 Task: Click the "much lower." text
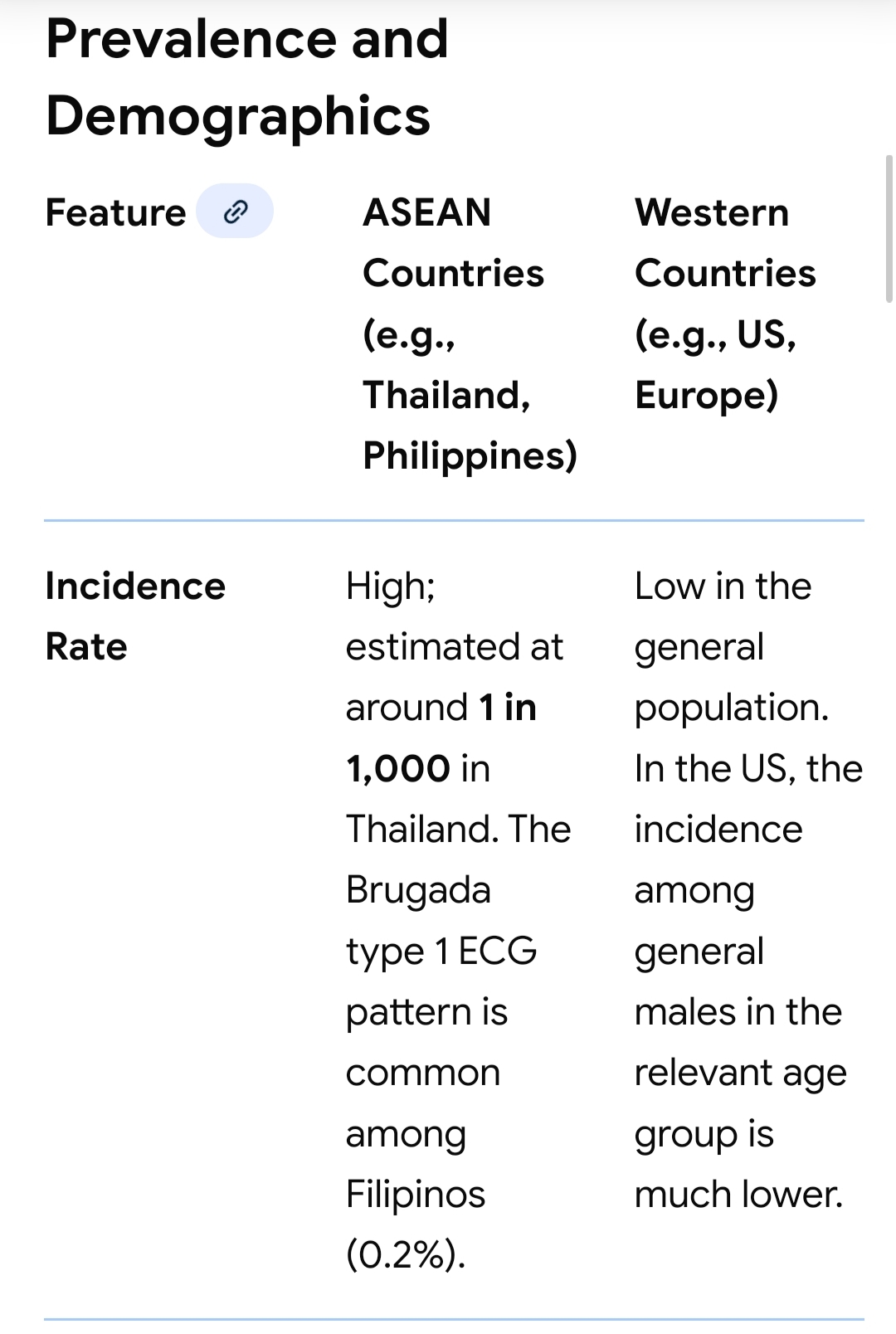tap(738, 1195)
